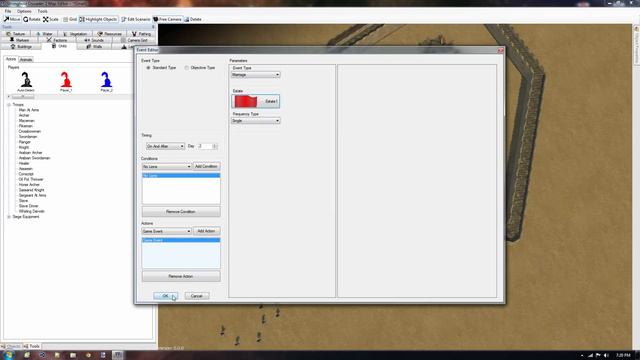Open the Pathing tools tab
The image size is (640, 360).
(141, 34)
